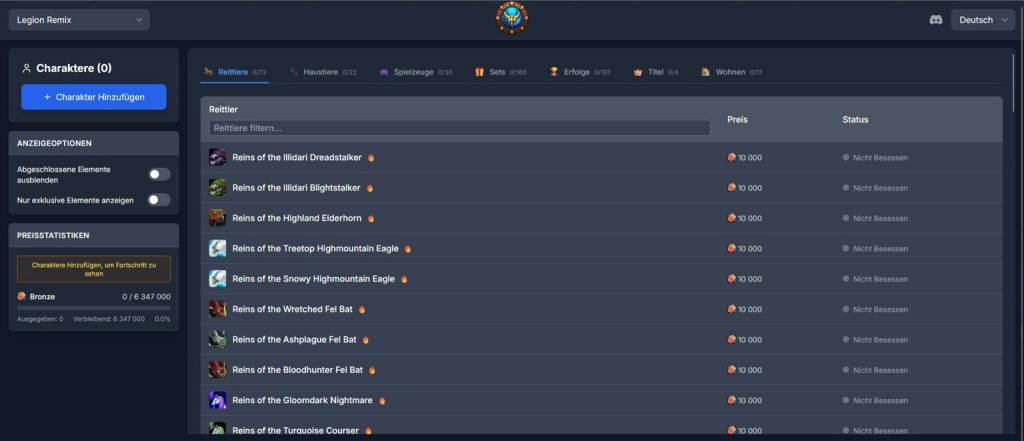
Task: Click the 'Reittiere filtern...' search field
Action: pyautogui.click(x=459, y=128)
